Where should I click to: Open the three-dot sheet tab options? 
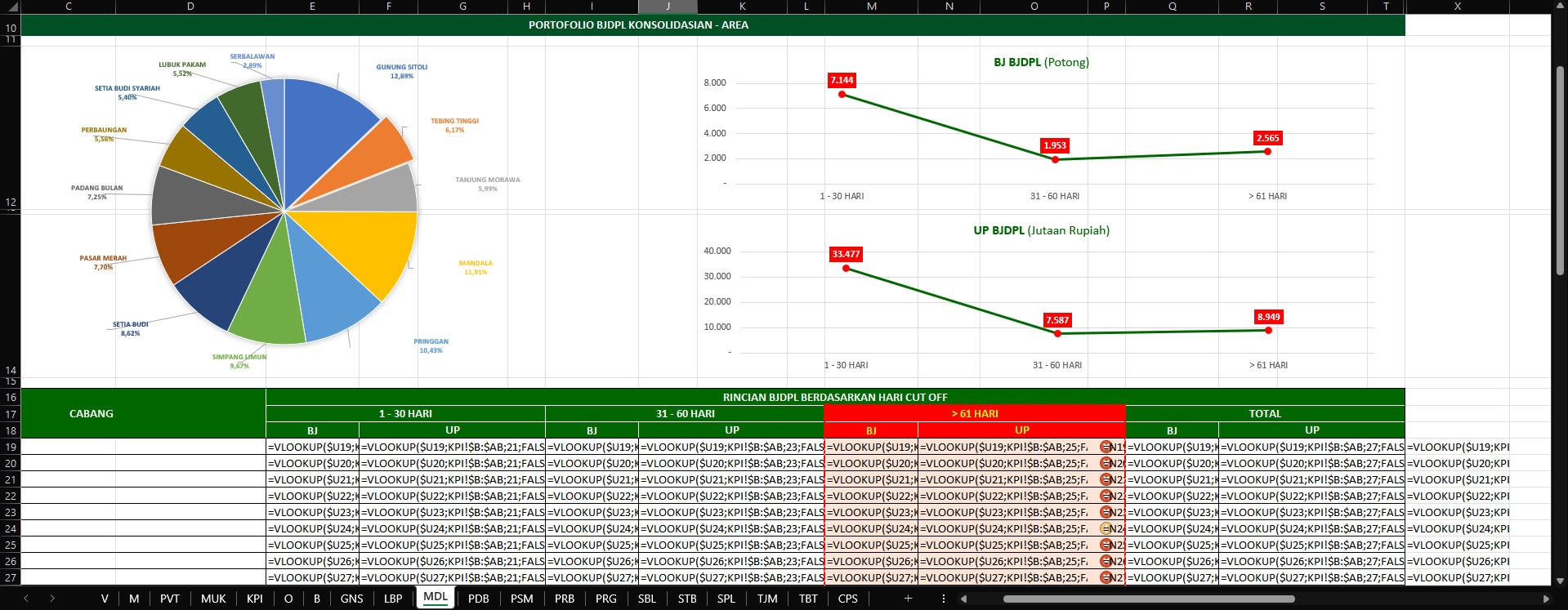tap(944, 599)
